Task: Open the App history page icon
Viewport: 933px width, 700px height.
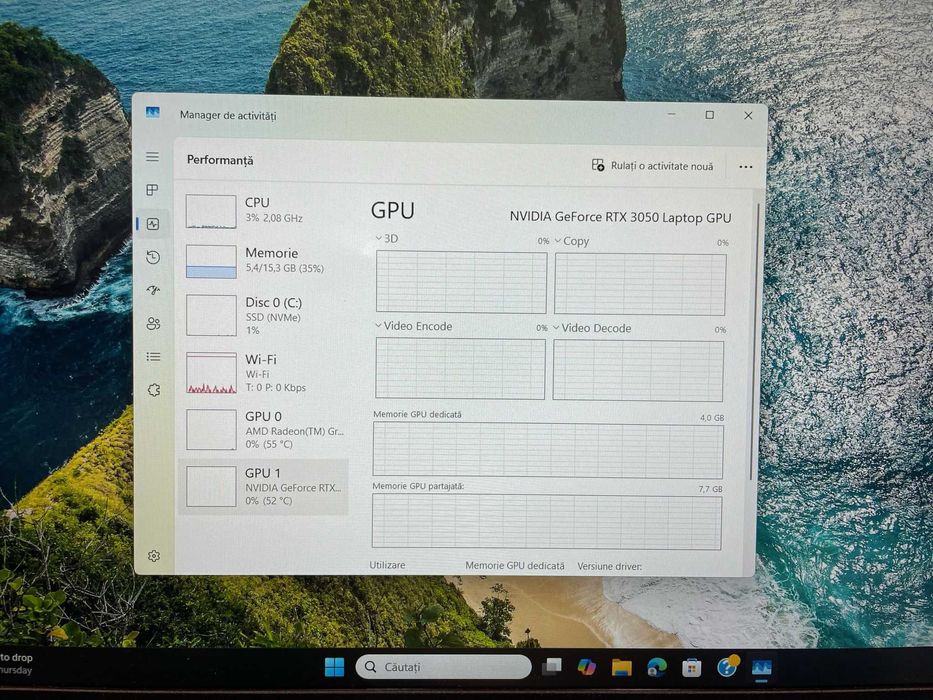Action: point(153,257)
